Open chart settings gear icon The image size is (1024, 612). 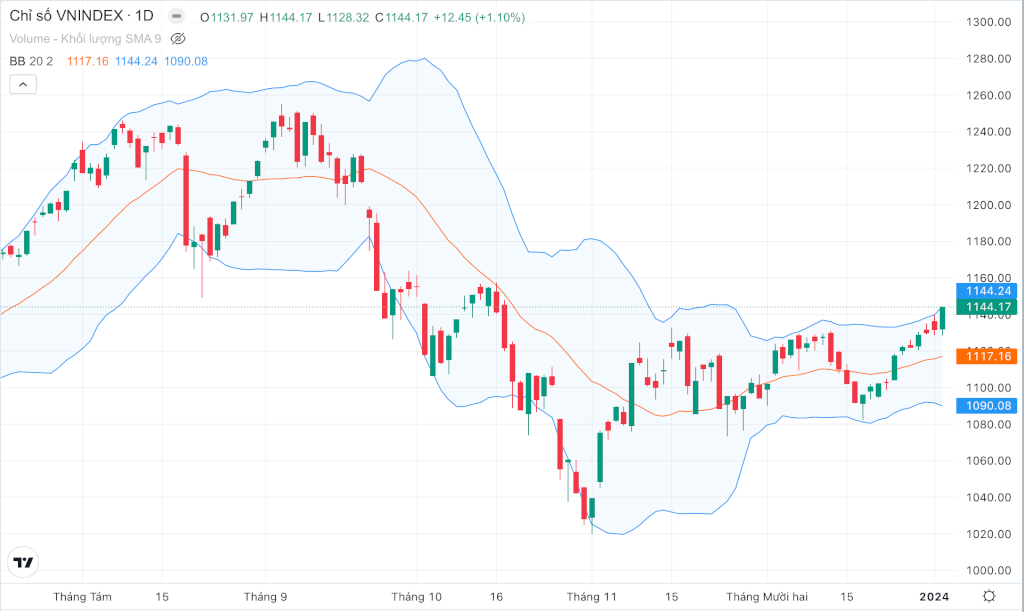989,596
